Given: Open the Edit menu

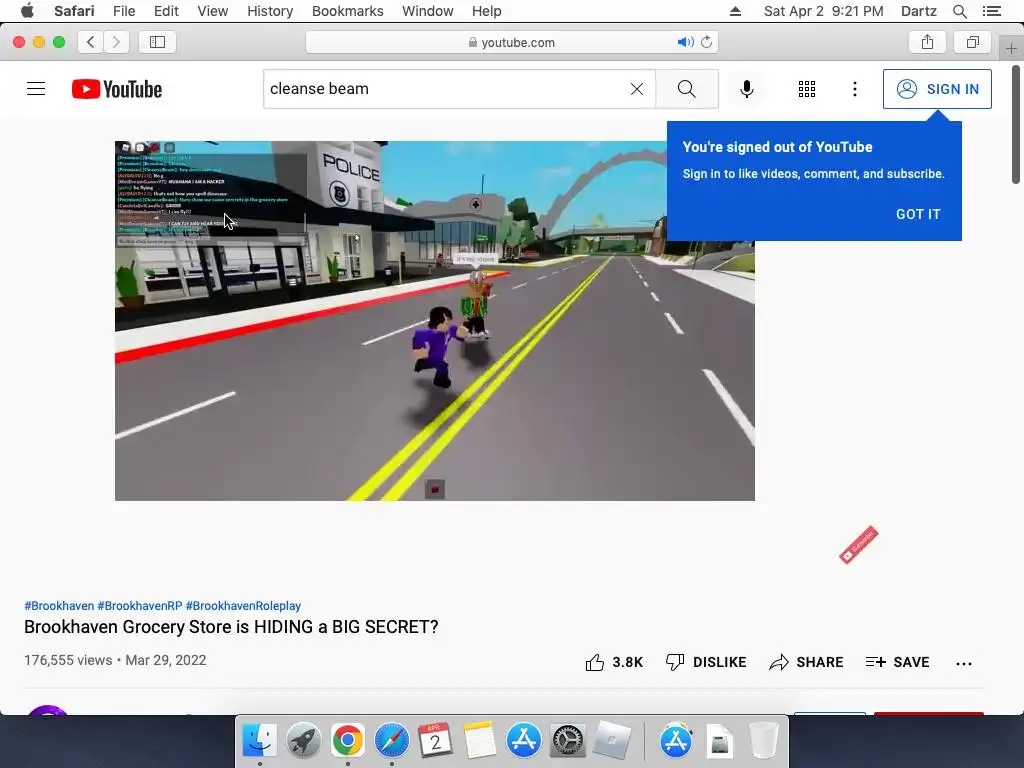Looking at the screenshot, I should 166,11.
